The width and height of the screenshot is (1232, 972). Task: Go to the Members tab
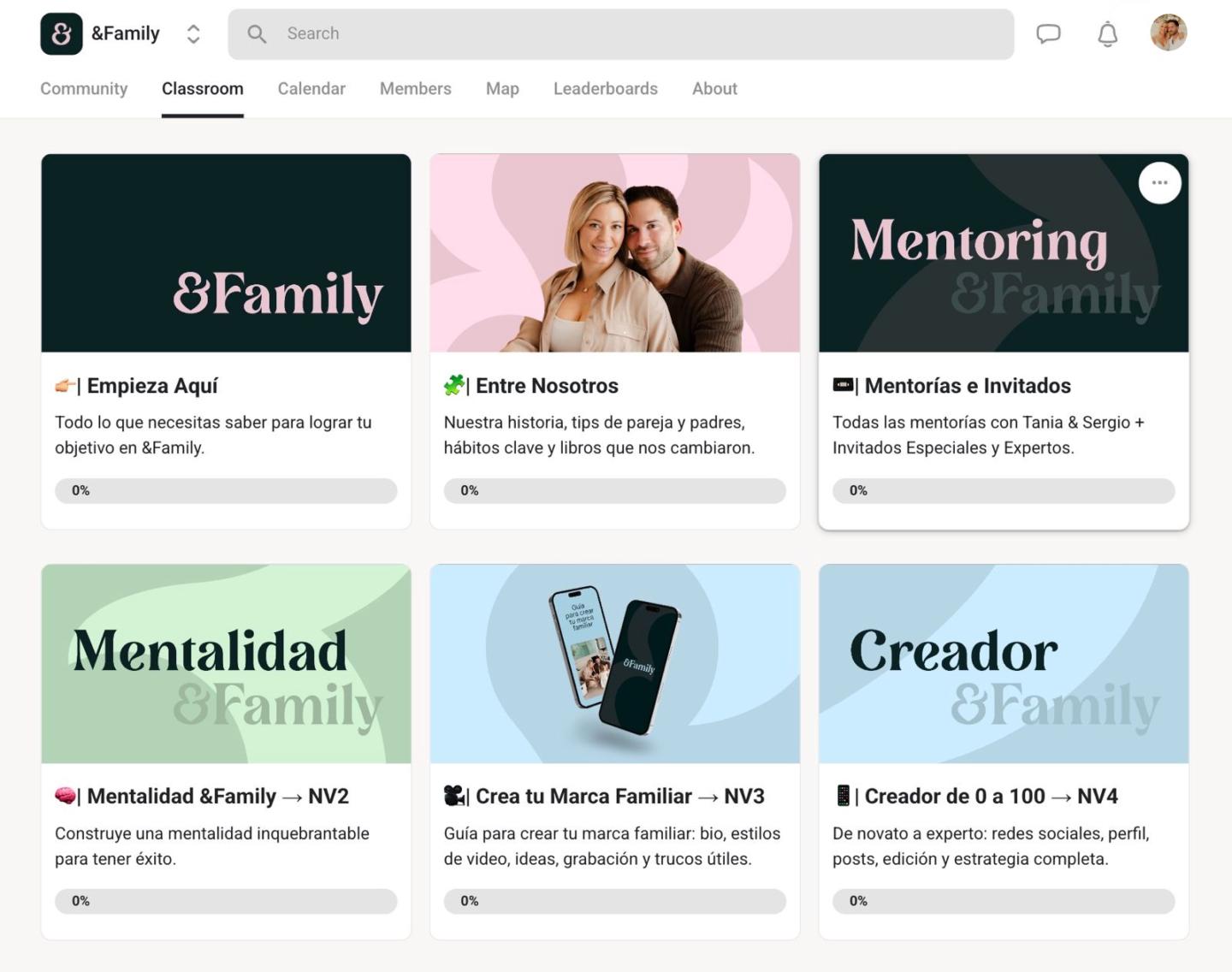(415, 89)
